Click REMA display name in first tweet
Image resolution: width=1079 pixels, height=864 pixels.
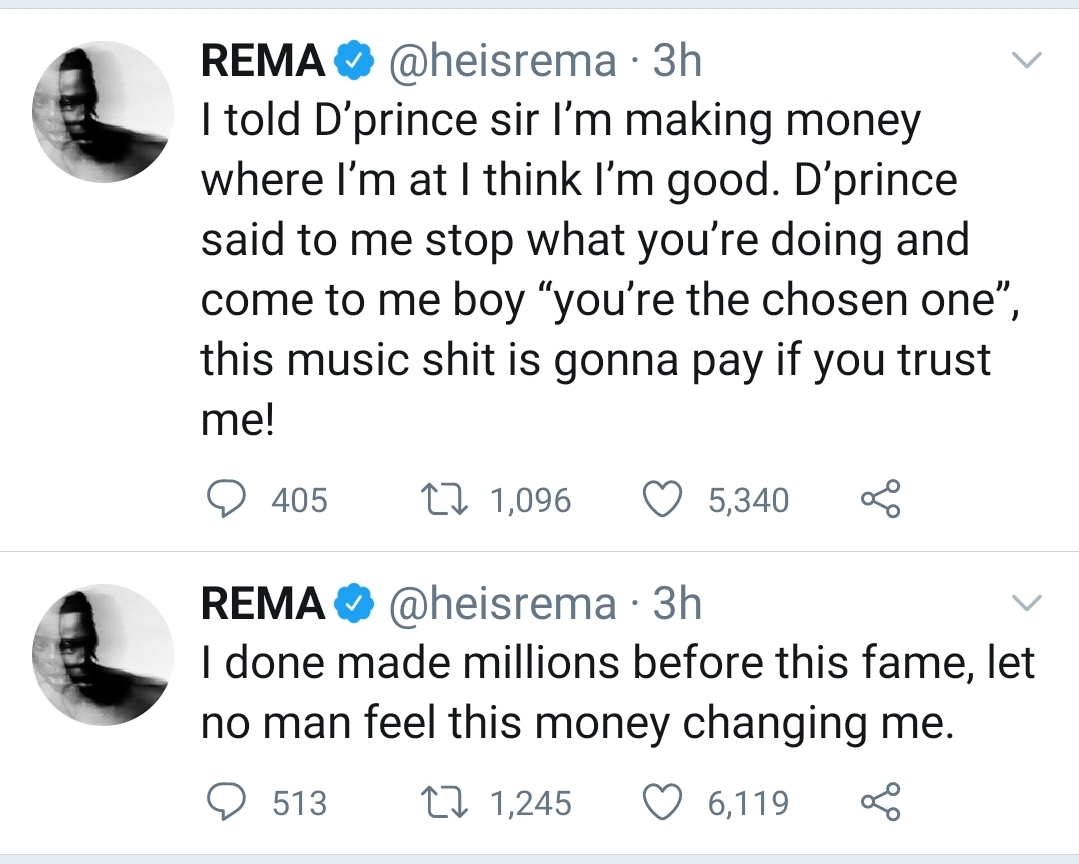coord(263,62)
